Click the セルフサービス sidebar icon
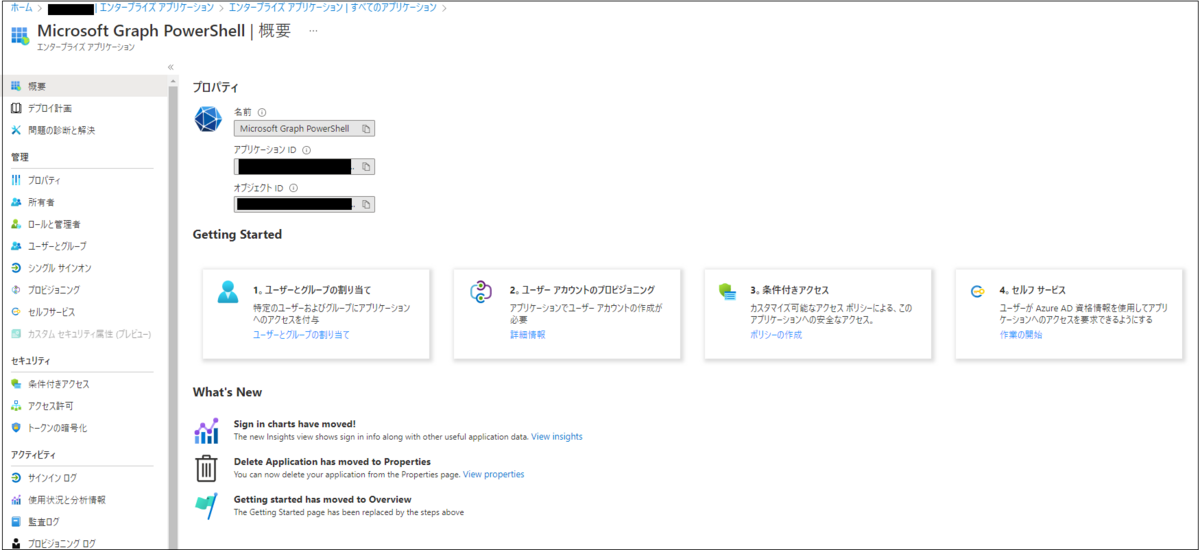This screenshot has width=1200, height=550. click(16, 312)
